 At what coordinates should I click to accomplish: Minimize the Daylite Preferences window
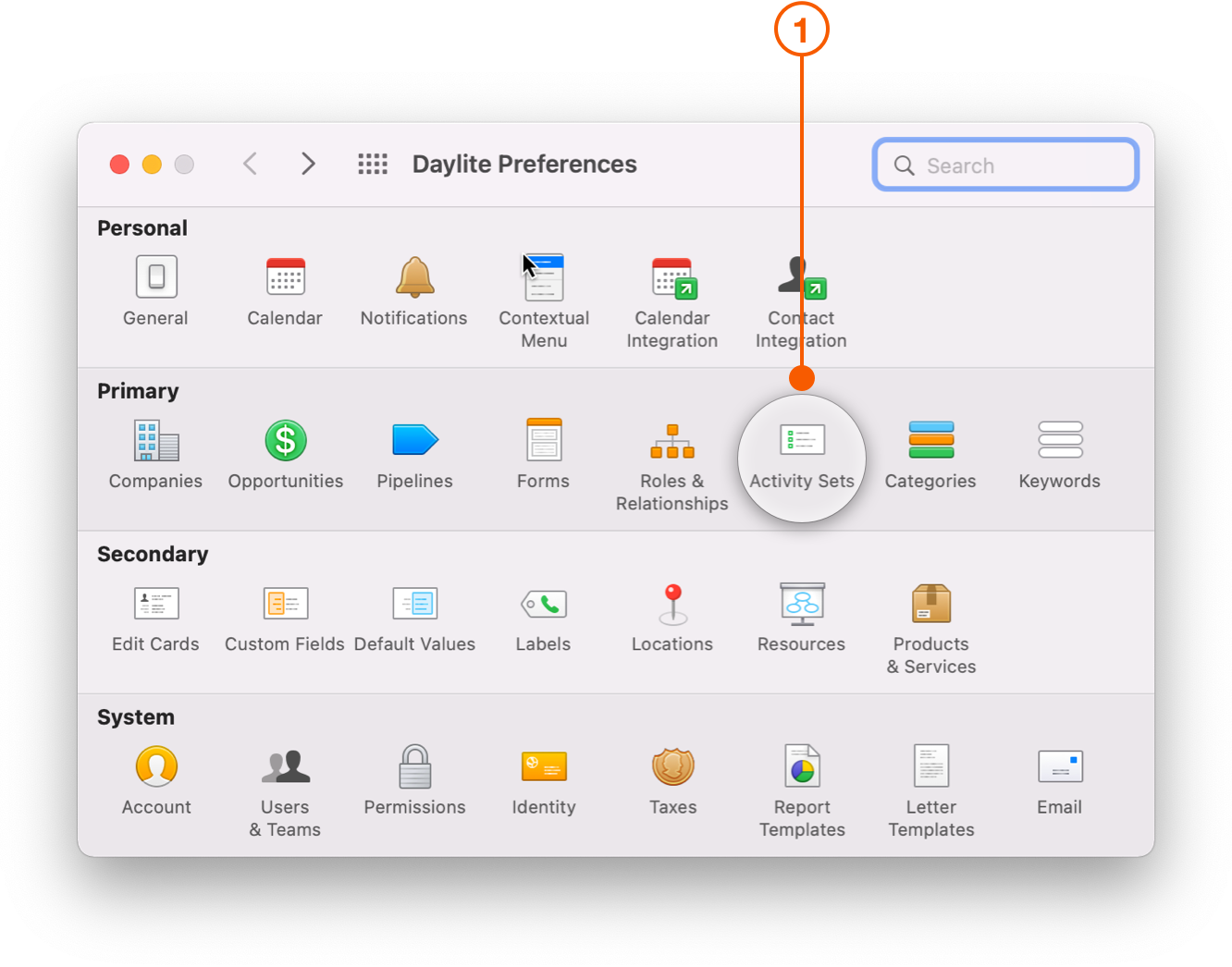[152, 165]
